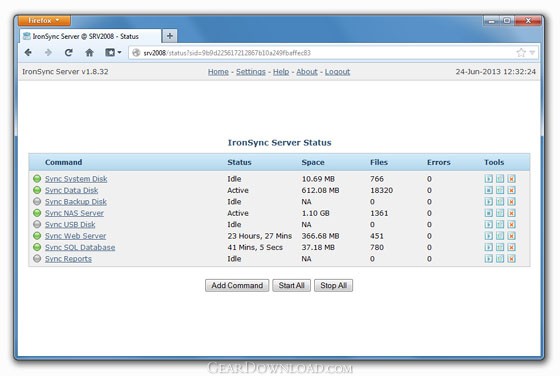Click the '41 Mins, 5 Secs' status text

point(255,247)
